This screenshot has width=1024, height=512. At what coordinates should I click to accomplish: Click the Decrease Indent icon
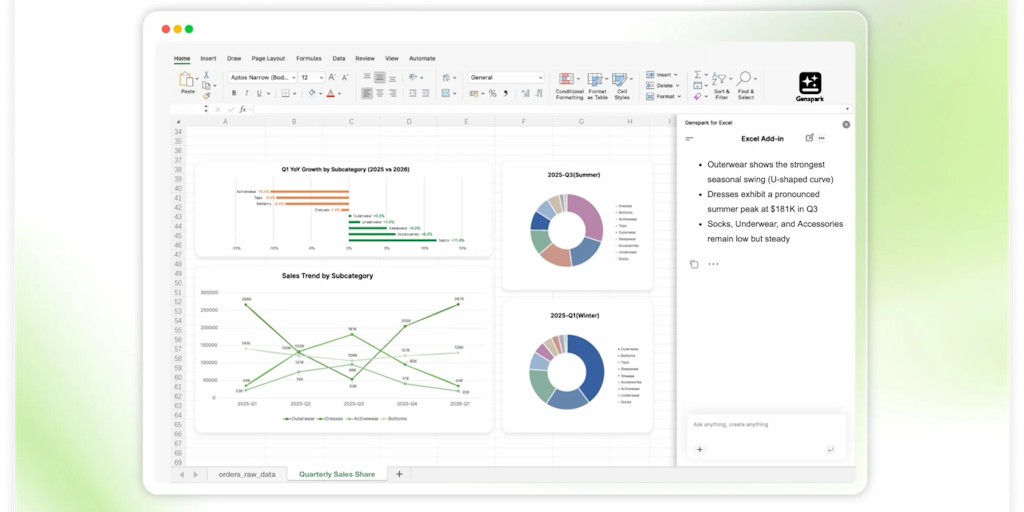[413, 93]
